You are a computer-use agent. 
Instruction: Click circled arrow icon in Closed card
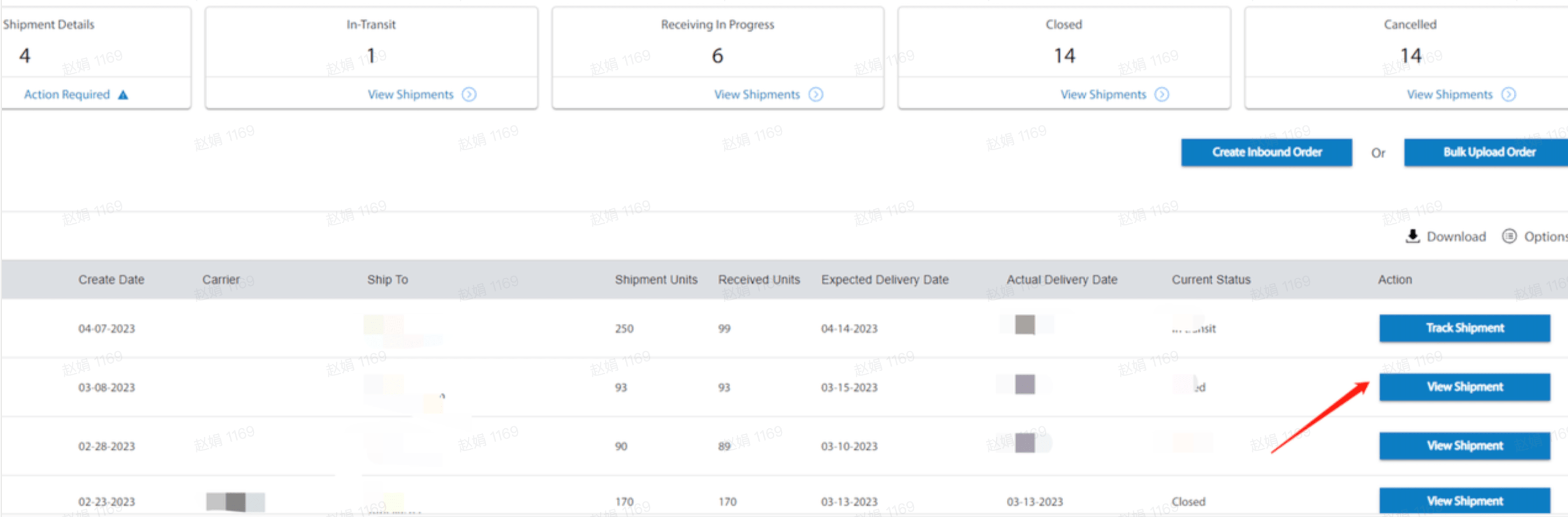pos(1161,94)
